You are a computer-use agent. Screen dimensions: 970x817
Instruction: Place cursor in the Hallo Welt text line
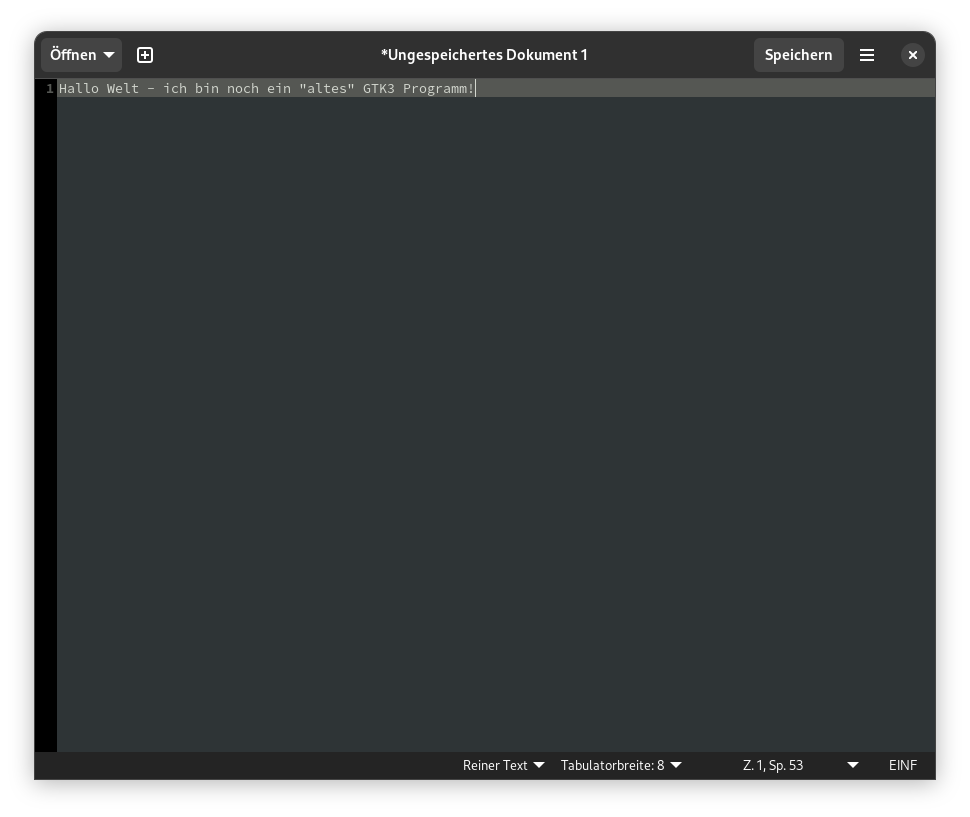[x=496, y=88]
